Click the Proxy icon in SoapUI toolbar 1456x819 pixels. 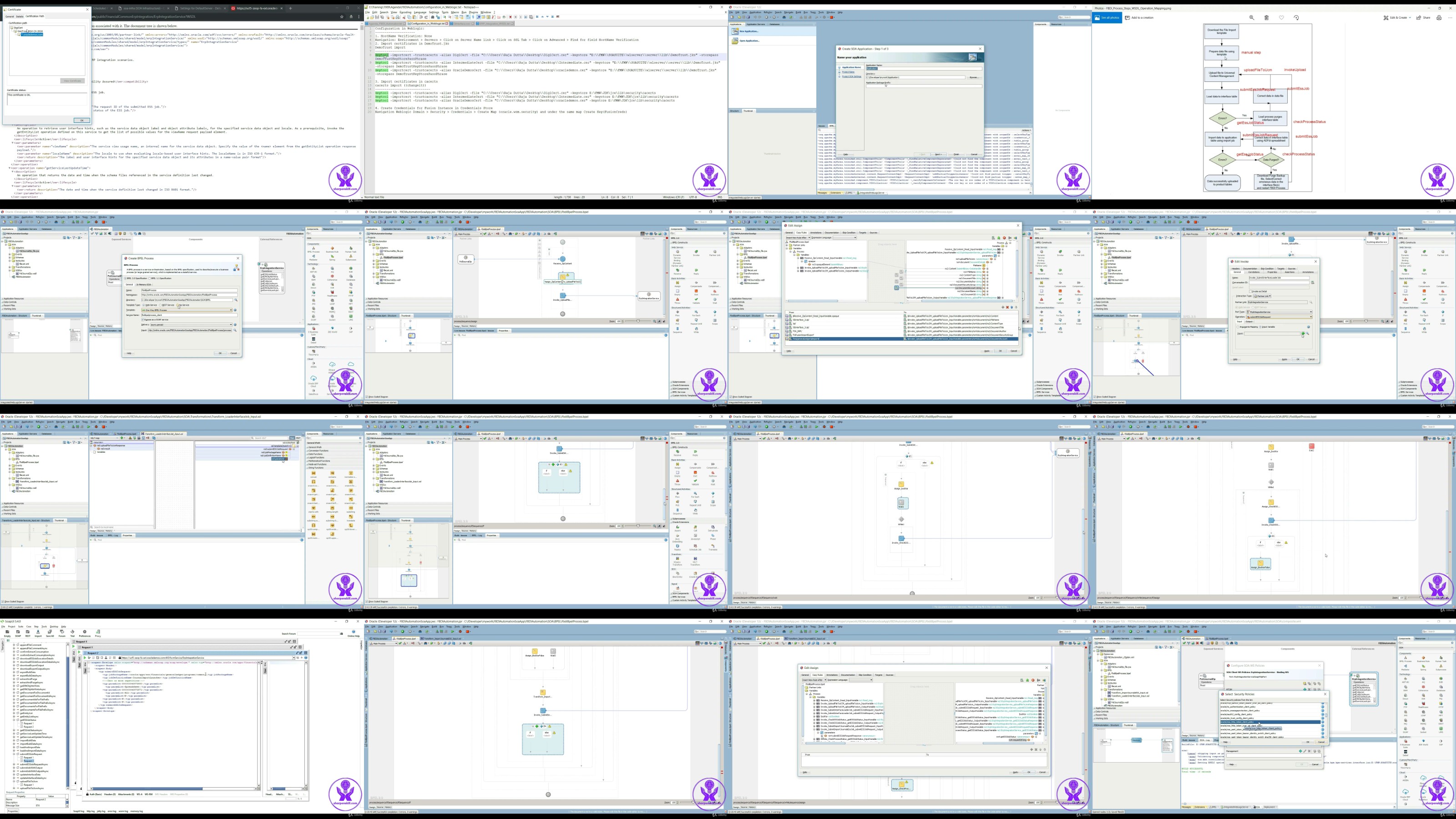[98, 632]
